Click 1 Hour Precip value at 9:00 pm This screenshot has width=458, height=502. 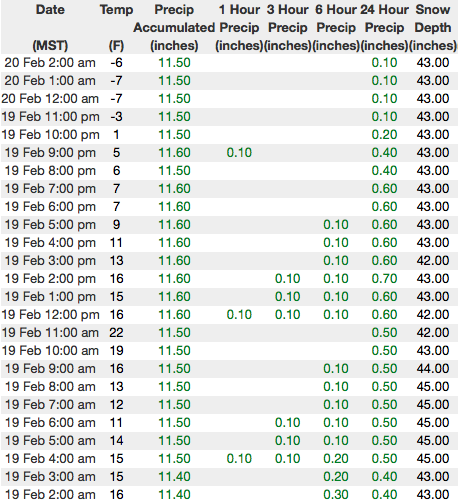pos(239,153)
